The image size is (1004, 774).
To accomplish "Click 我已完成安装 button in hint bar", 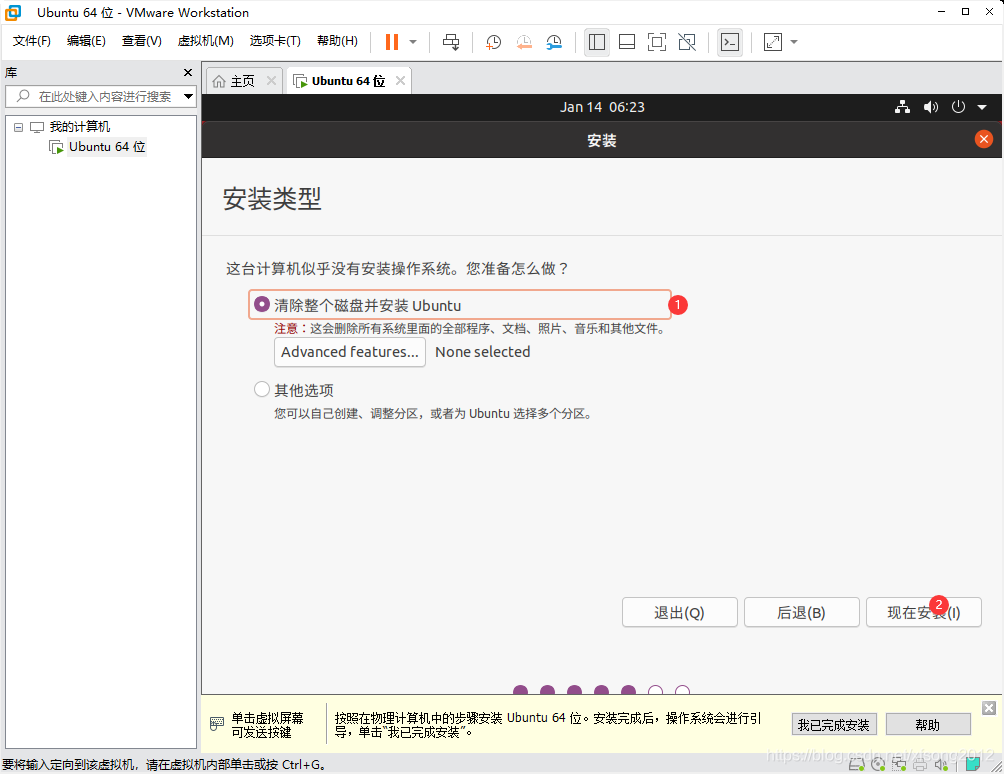I will pos(834,725).
